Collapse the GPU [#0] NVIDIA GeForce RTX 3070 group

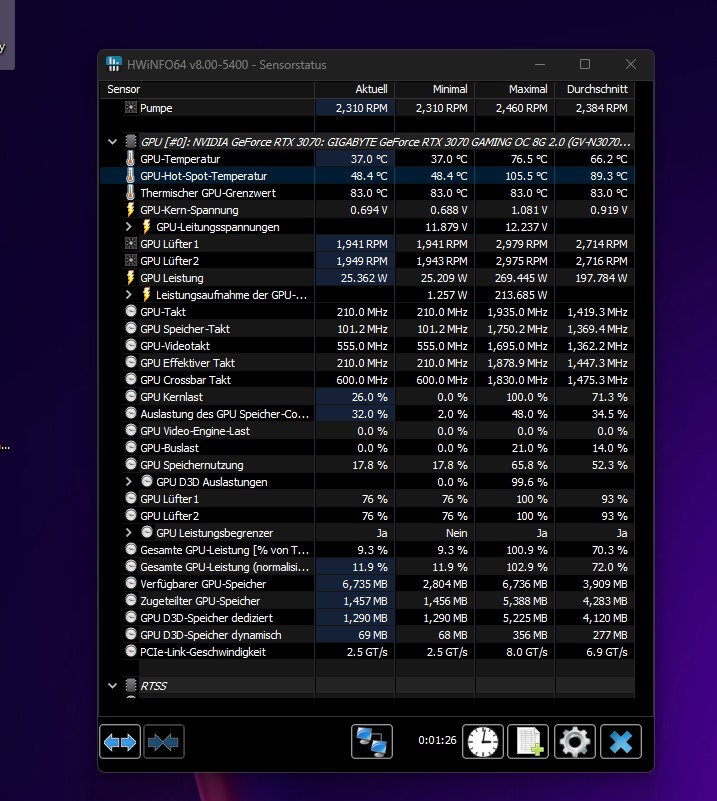tap(112, 142)
